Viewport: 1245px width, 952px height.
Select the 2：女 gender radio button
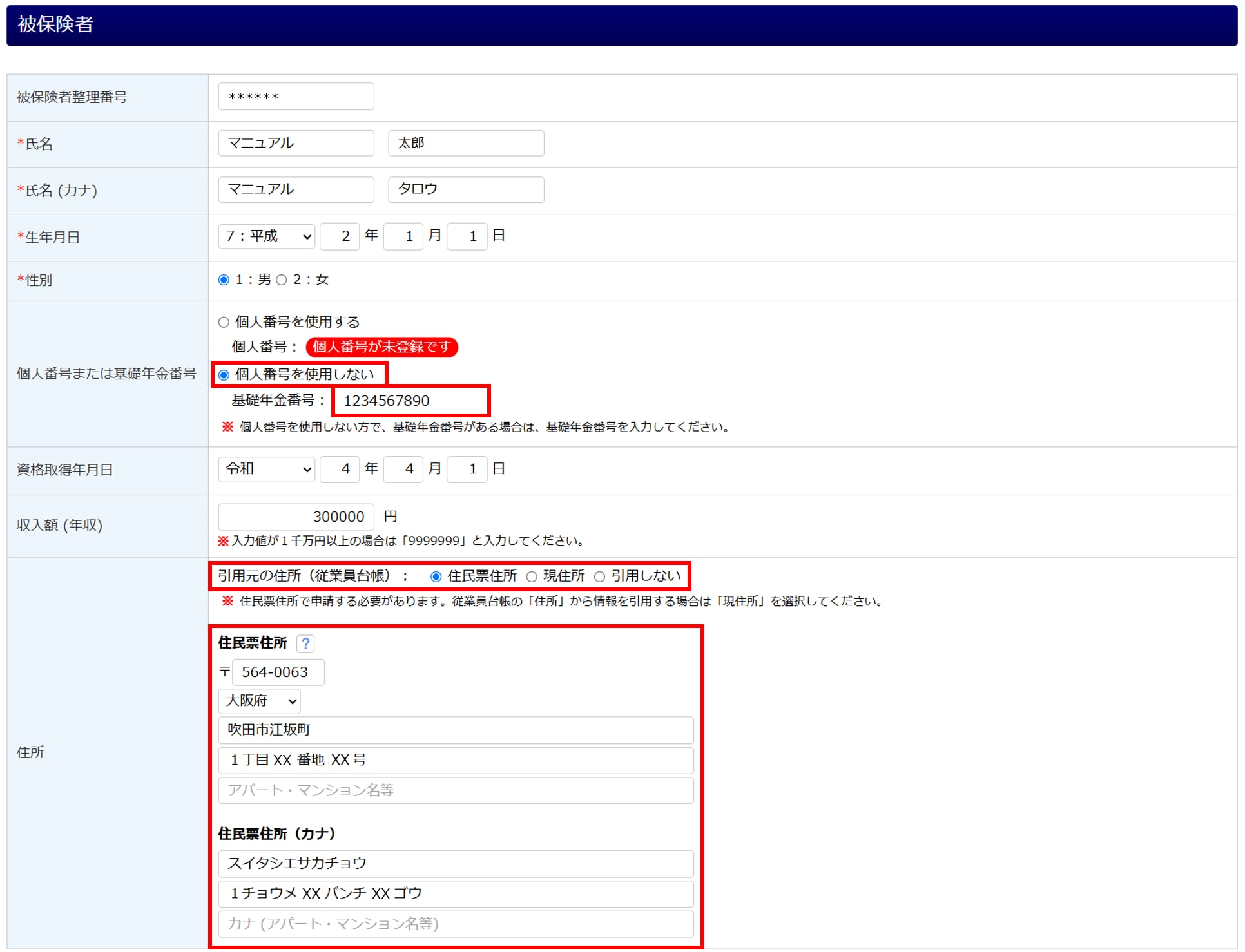(282, 280)
